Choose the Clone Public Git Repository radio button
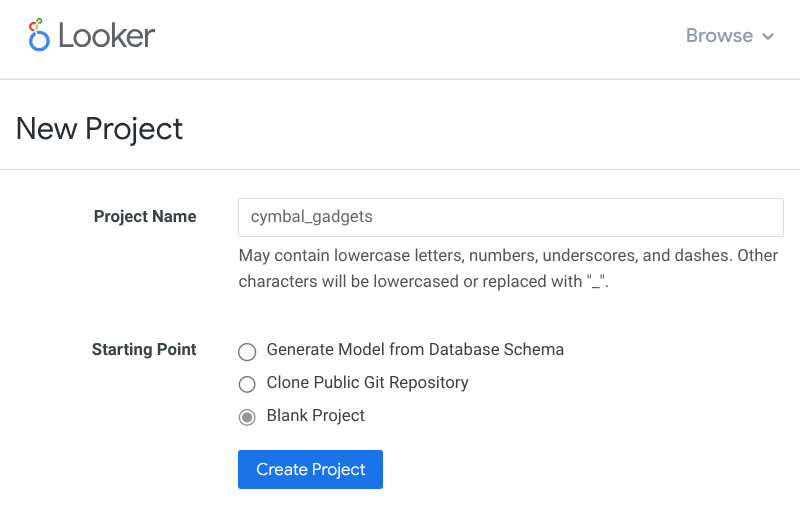 (247, 384)
